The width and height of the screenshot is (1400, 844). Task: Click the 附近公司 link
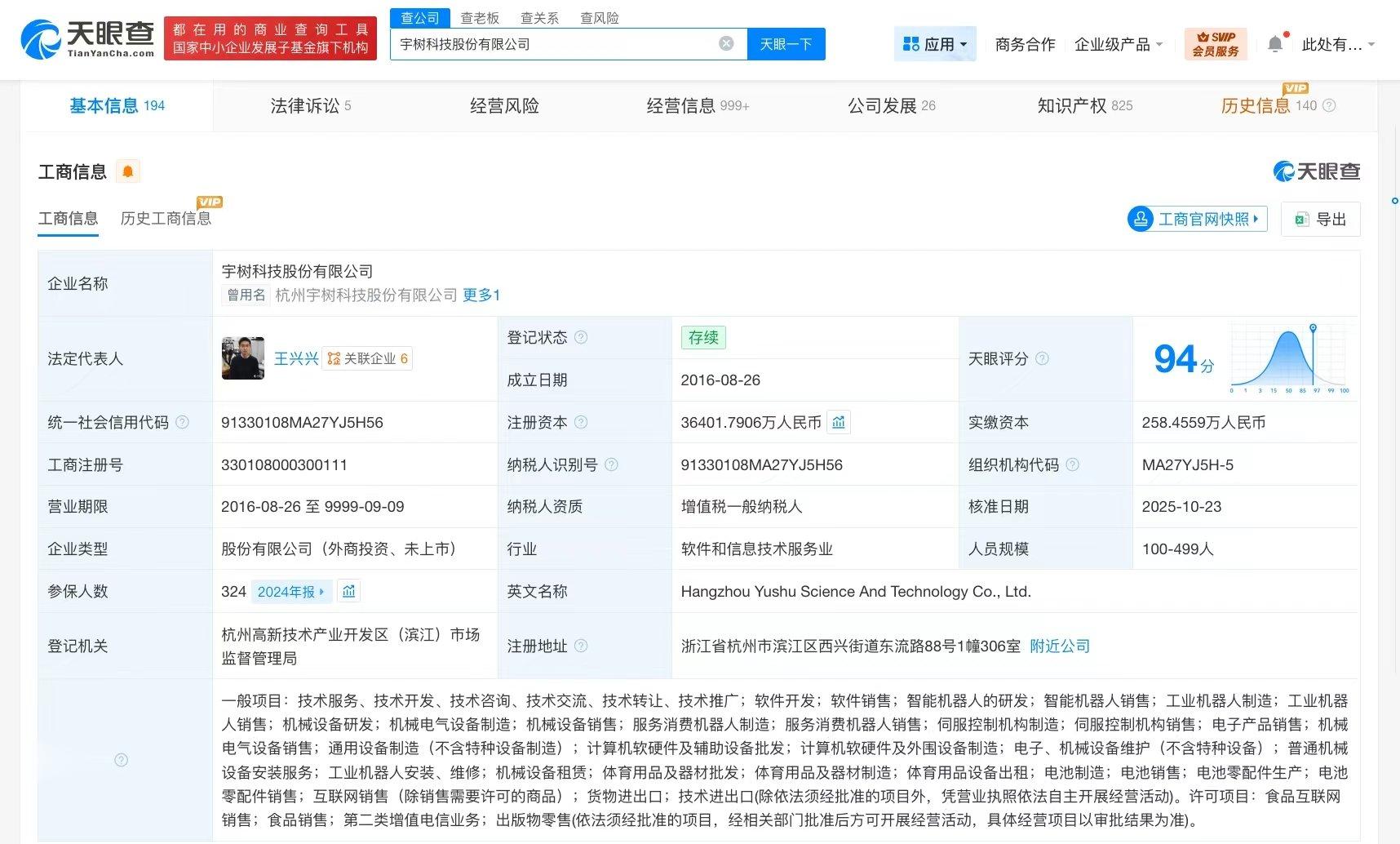point(1058,646)
